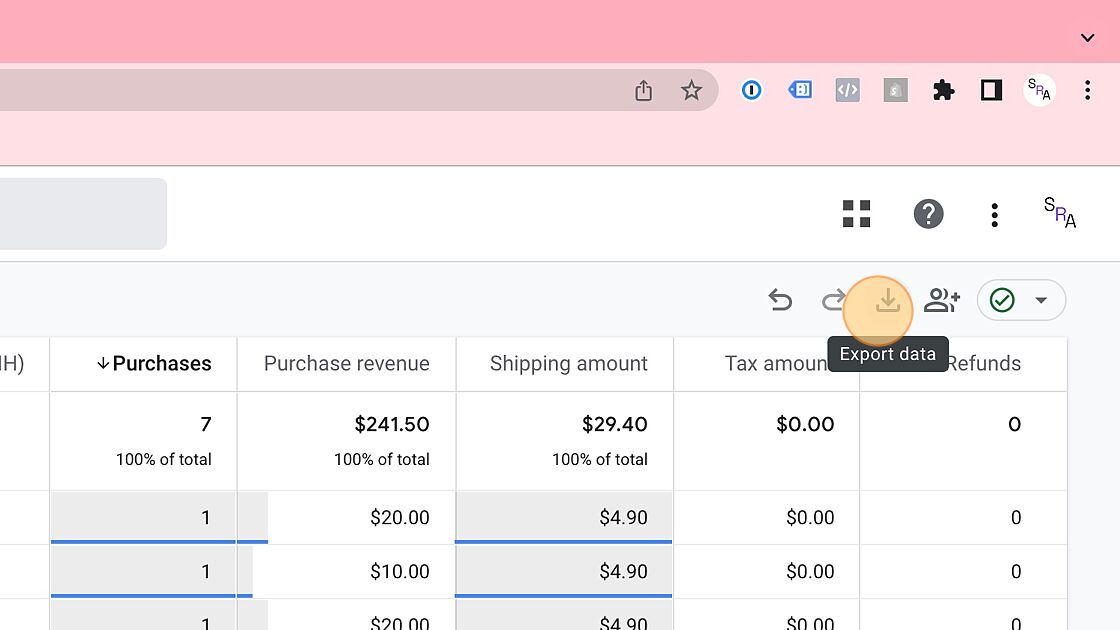Click the undo arrow icon
1120x630 pixels.
point(780,300)
